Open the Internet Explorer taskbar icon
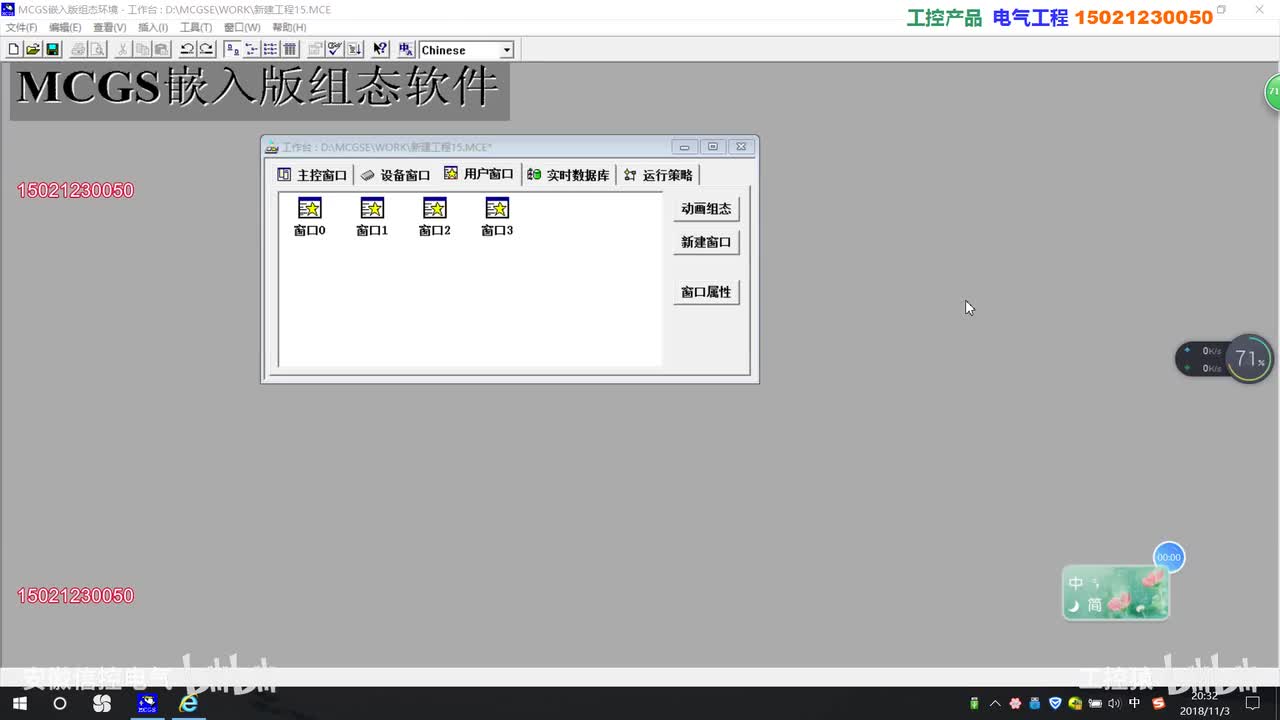The image size is (1280, 720). pyautogui.click(x=188, y=704)
